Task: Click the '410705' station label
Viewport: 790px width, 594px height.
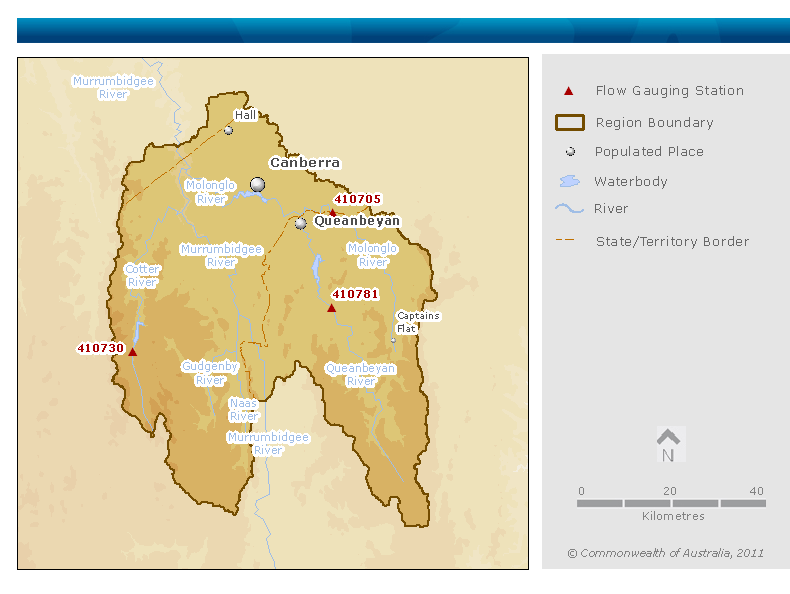Action: [358, 199]
